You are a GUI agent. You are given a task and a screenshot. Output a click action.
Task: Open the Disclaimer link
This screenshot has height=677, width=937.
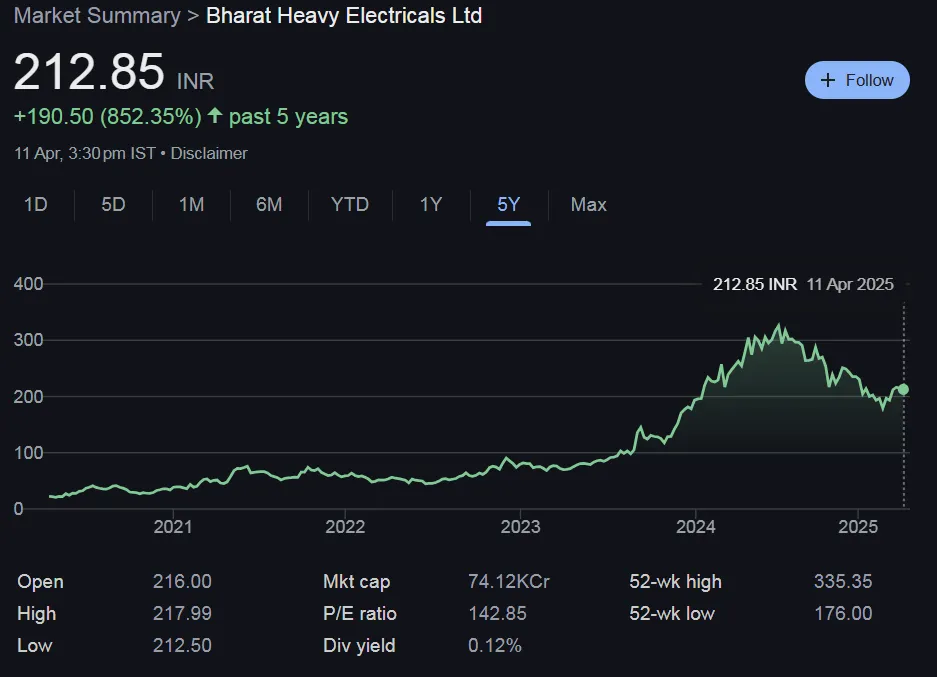(209, 154)
